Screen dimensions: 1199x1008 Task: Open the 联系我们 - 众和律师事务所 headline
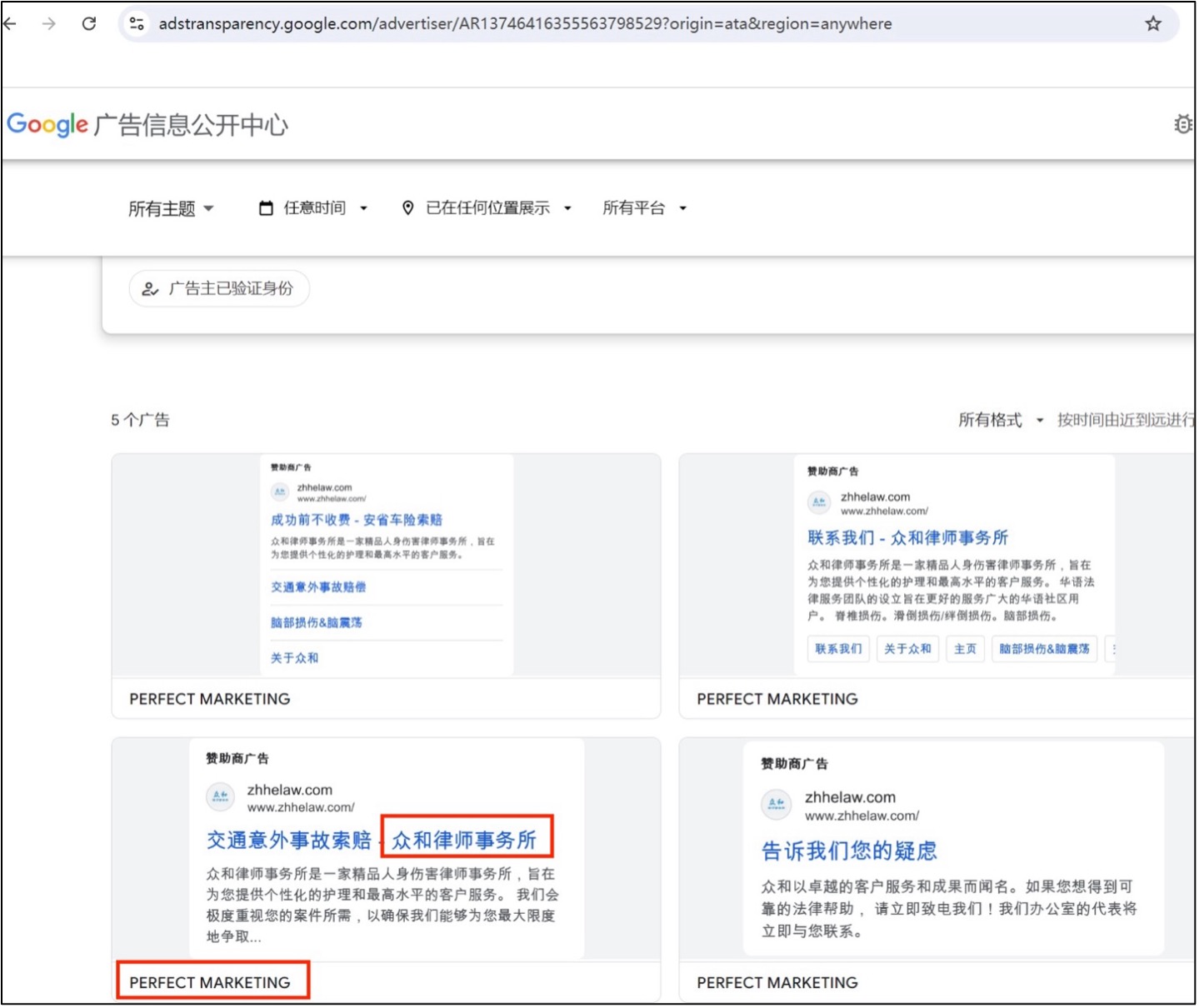(x=907, y=537)
